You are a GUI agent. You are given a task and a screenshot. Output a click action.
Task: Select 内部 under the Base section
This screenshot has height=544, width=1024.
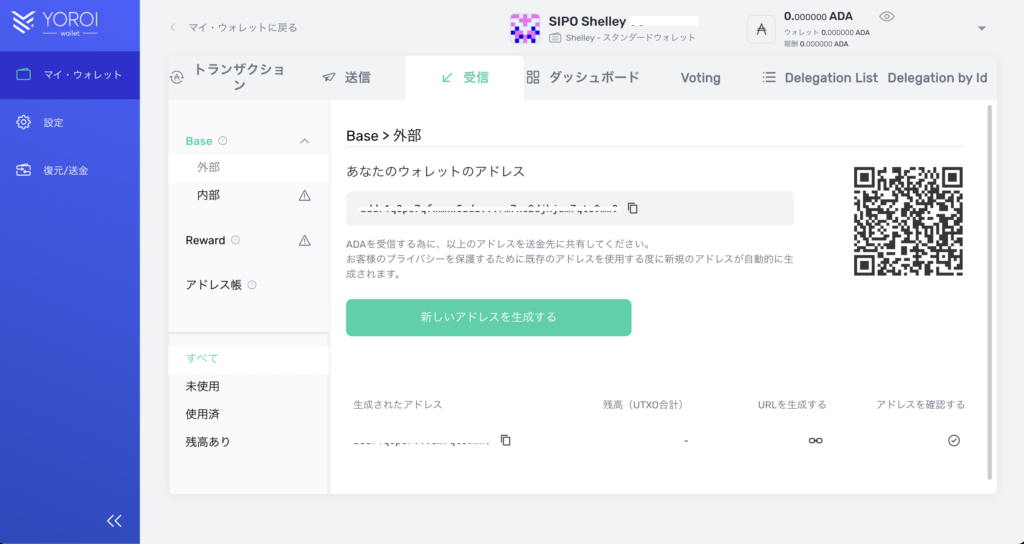click(208, 195)
